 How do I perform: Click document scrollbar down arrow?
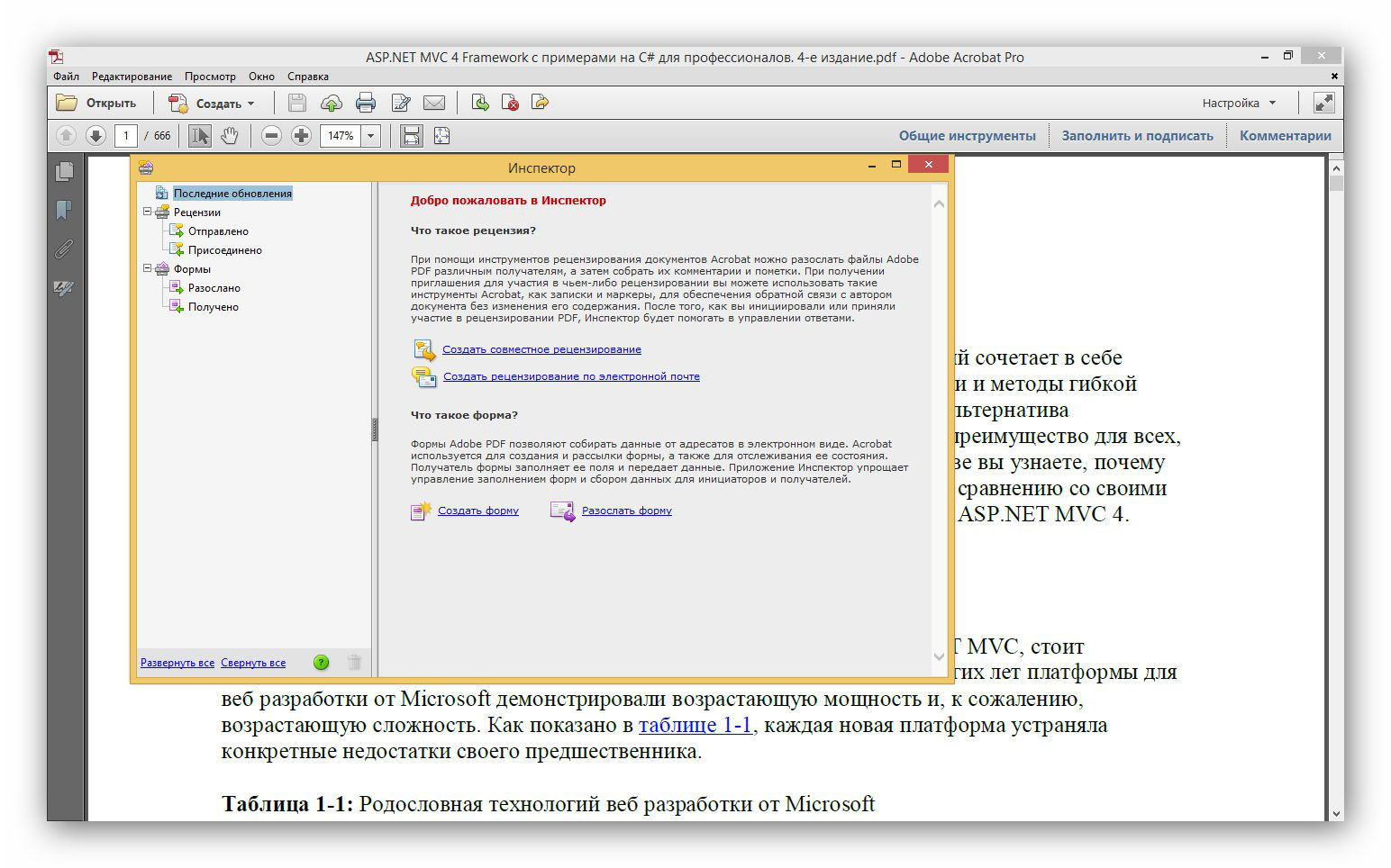[1336, 812]
